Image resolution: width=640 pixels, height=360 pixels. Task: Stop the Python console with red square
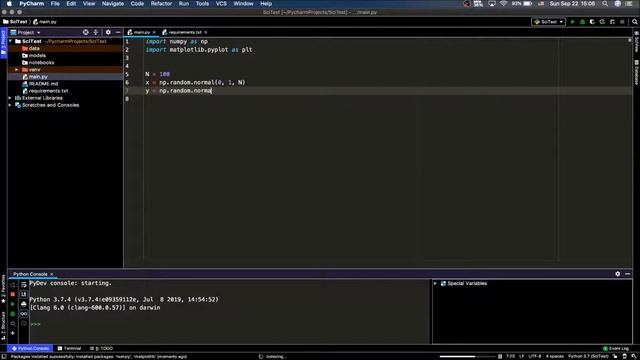click(13, 294)
